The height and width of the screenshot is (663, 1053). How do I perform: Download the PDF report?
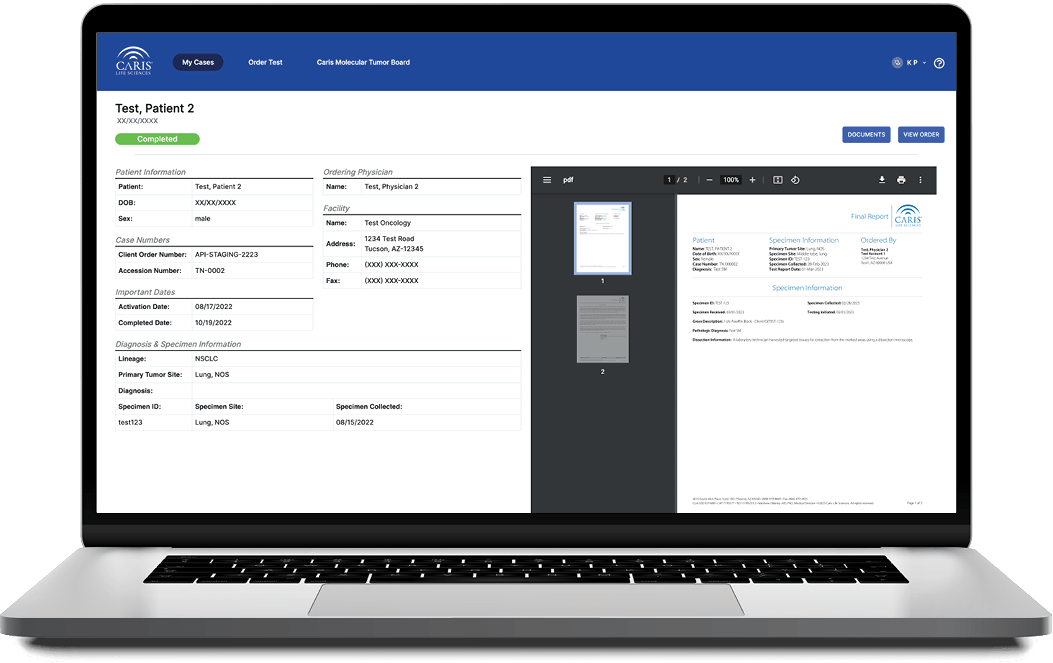(x=882, y=180)
